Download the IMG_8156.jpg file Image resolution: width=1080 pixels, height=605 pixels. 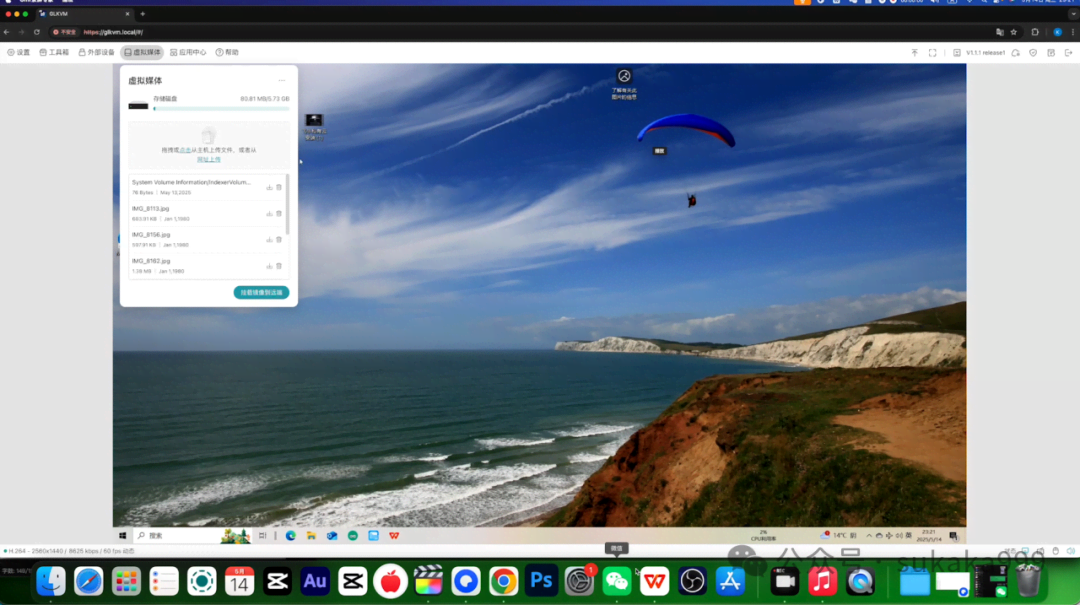coord(269,240)
